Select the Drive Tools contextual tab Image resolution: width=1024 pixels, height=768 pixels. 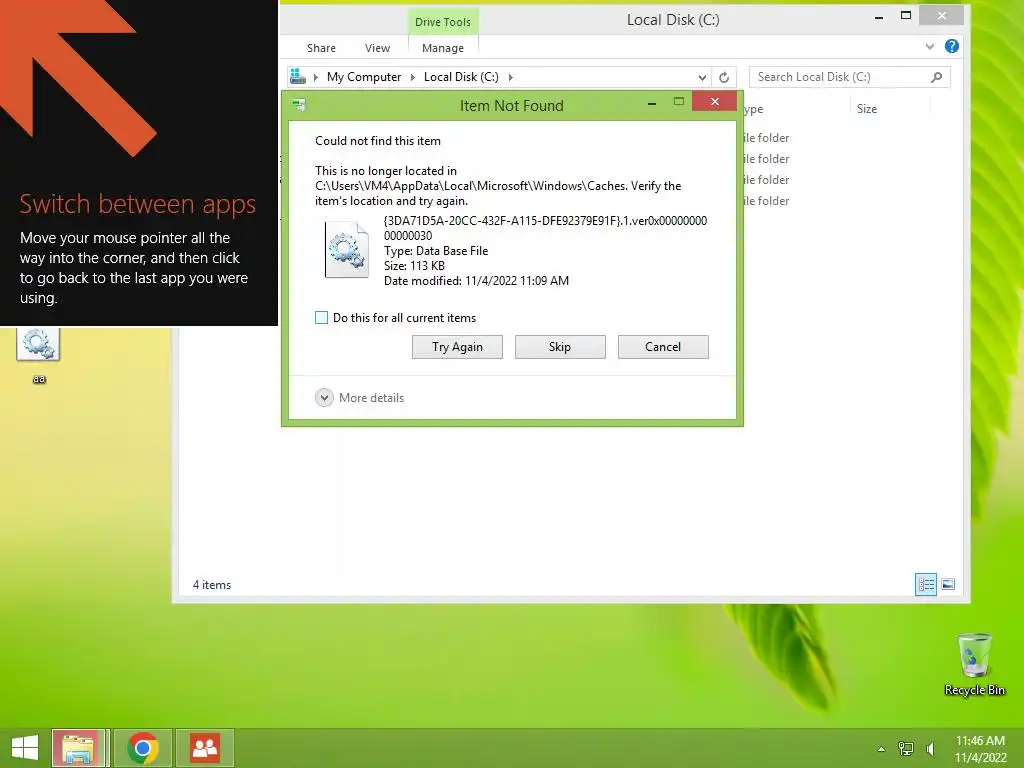tap(443, 22)
